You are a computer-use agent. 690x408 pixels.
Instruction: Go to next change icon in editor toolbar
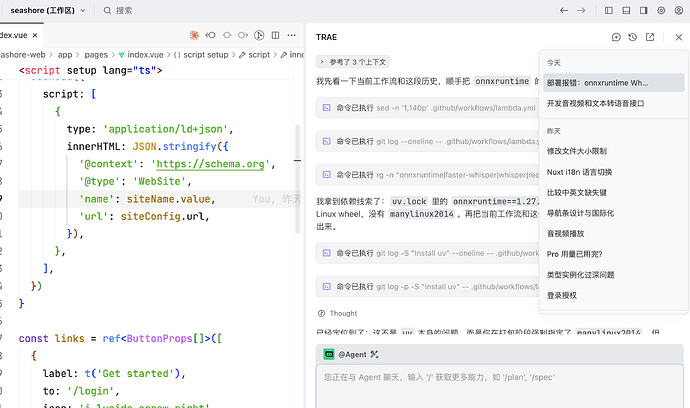pyautogui.click(x=242, y=35)
